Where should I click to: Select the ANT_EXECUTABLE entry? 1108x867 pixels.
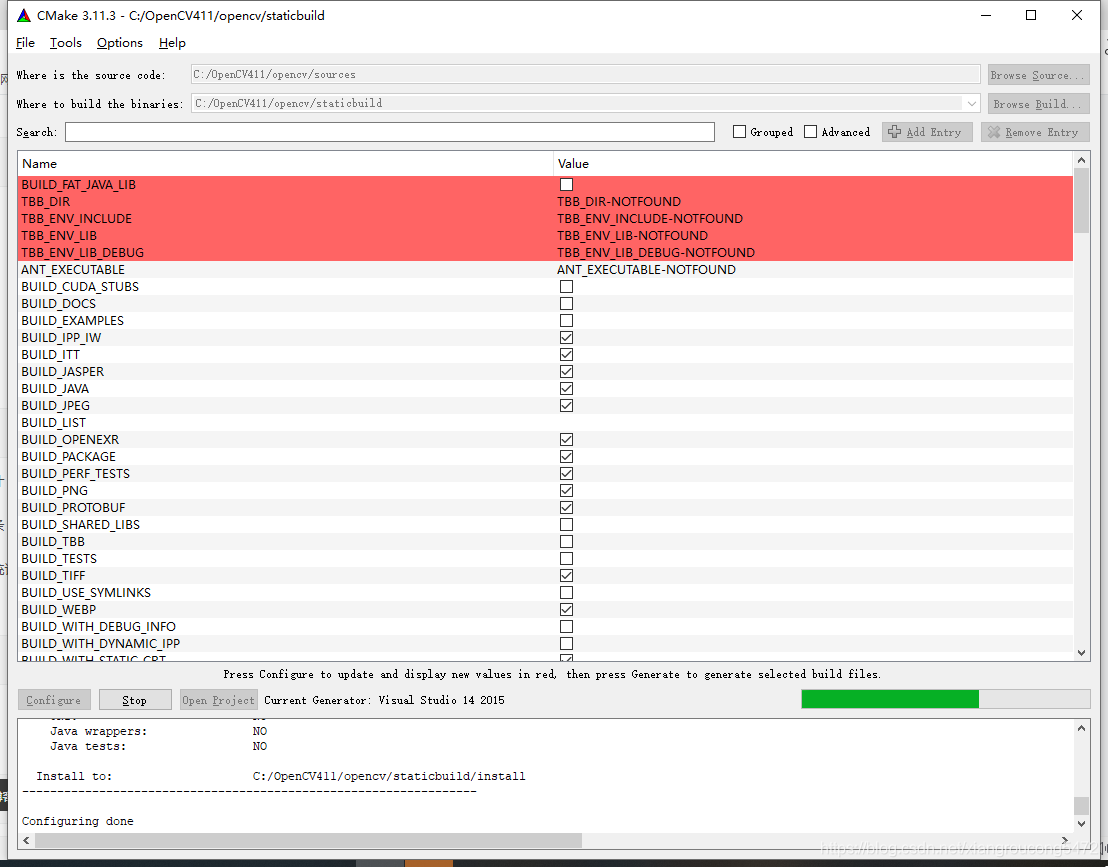tap(73, 269)
